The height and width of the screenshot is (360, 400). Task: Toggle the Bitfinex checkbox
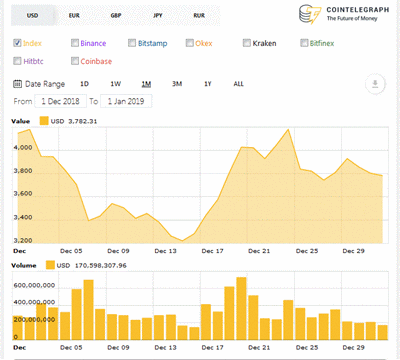[304, 43]
